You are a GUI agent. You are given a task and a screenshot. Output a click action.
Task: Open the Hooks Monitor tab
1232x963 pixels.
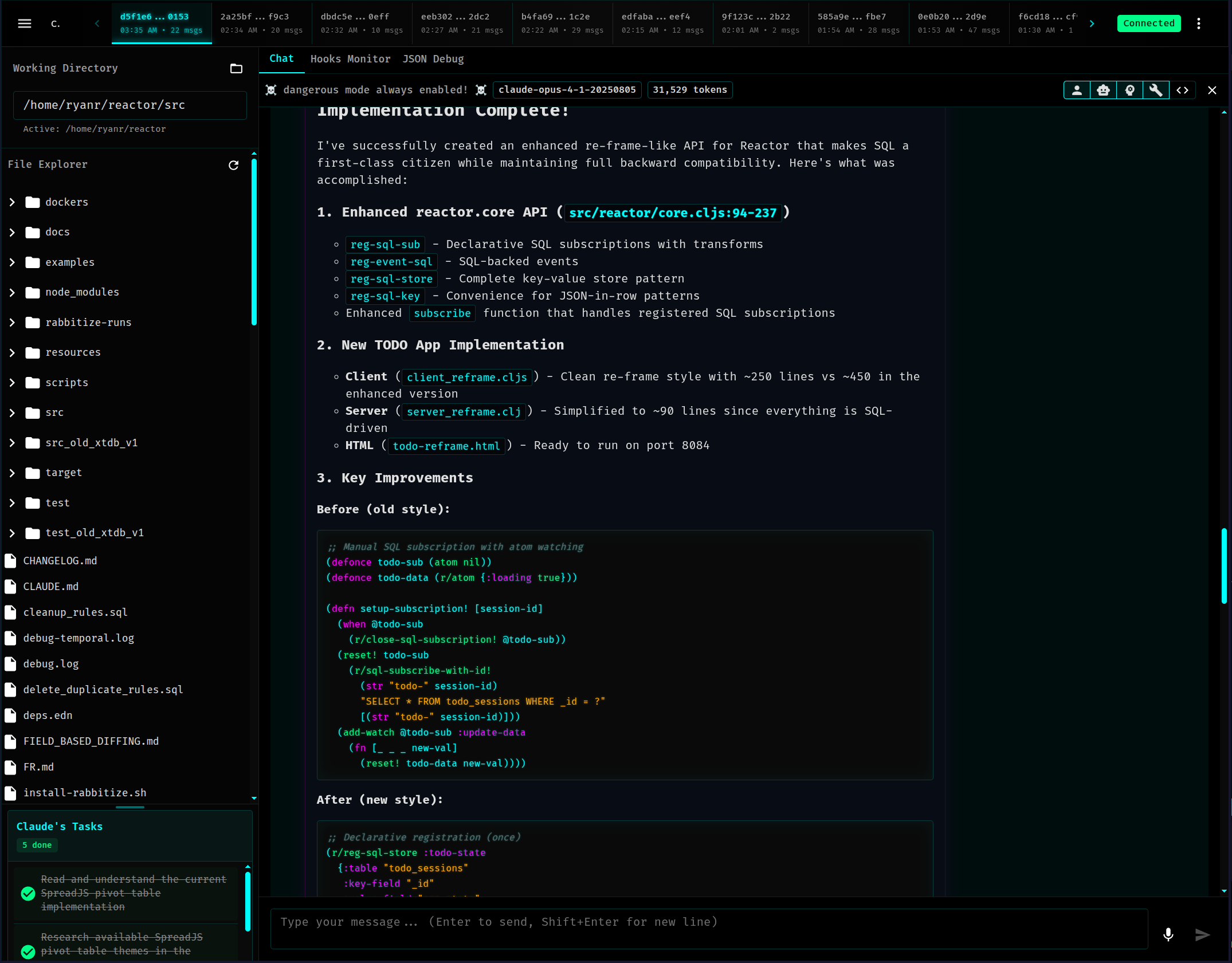point(350,59)
